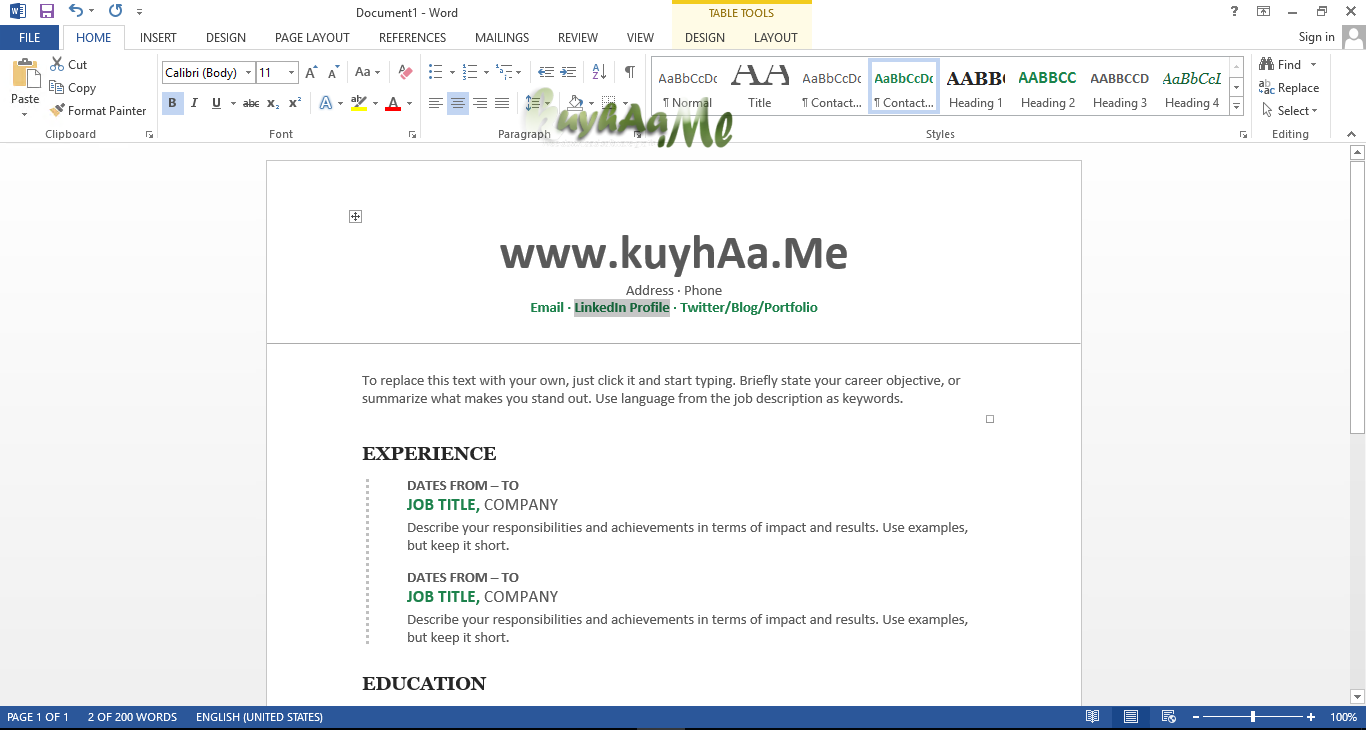The height and width of the screenshot is (730, 1366).
Task: Align text right
Action: (x=480, y=103)
